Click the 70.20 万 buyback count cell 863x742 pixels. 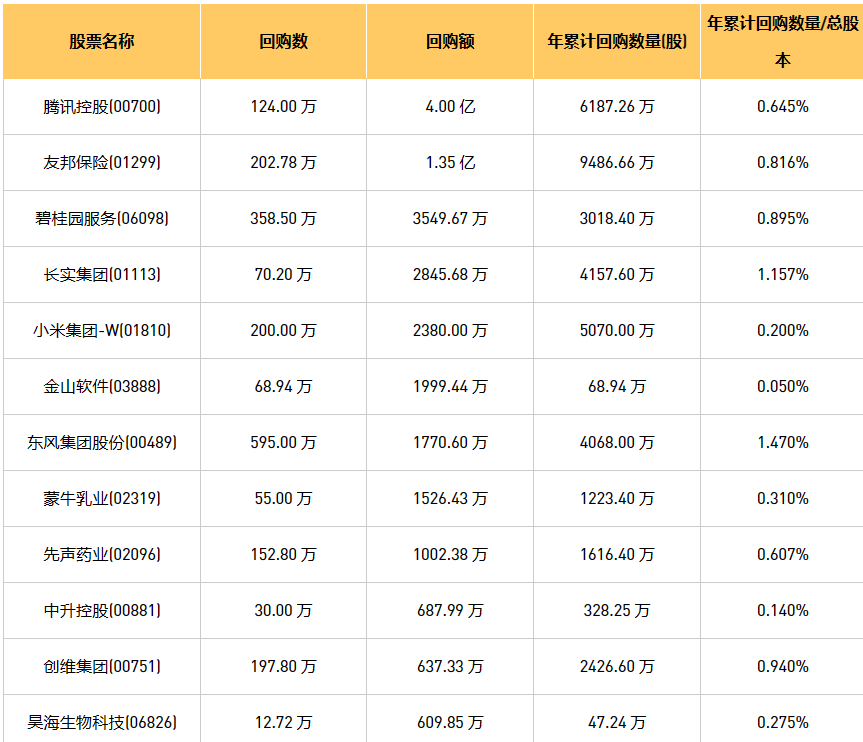coord(283,275)
